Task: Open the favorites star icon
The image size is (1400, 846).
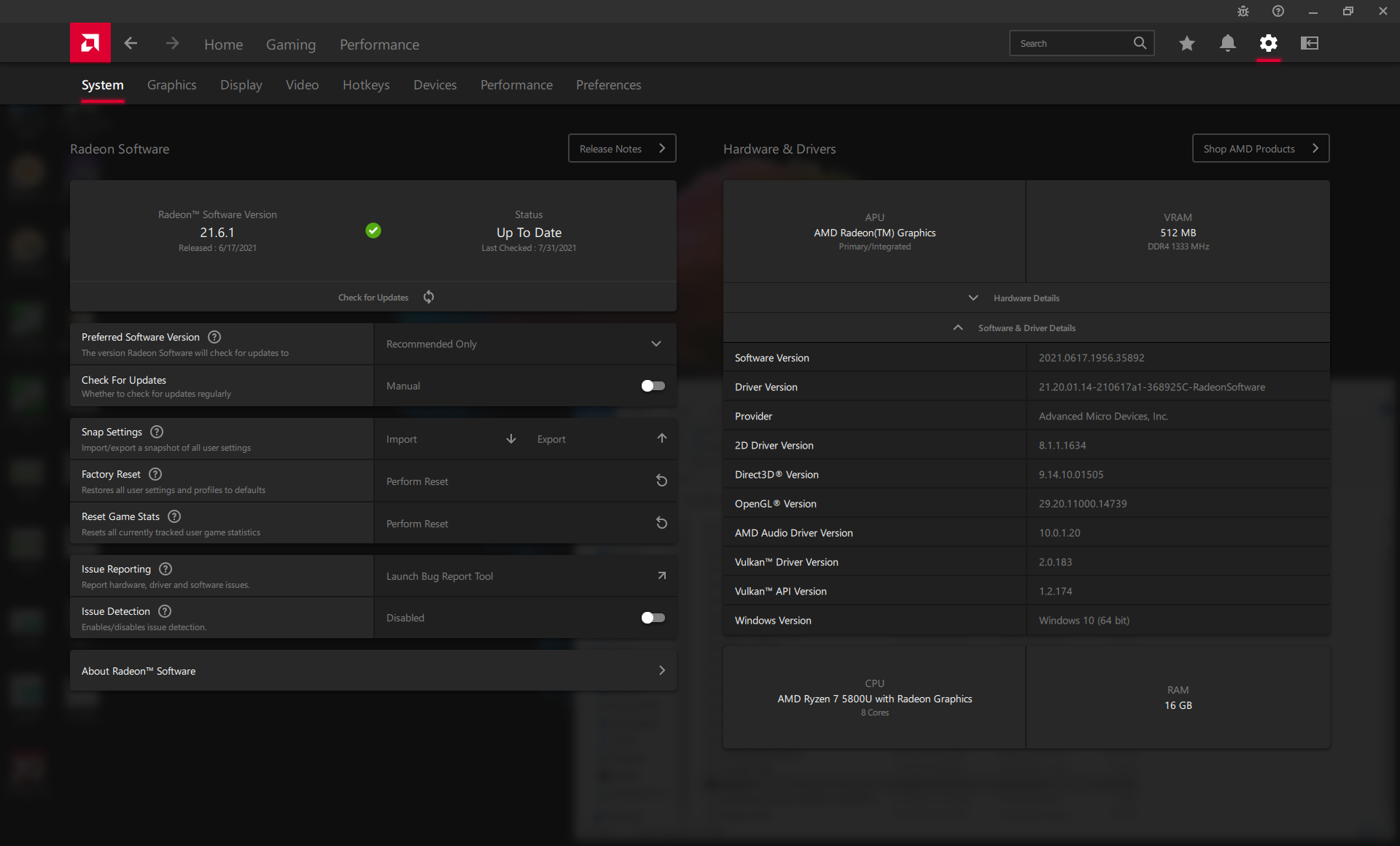Action: click(x=1187, y=44)
